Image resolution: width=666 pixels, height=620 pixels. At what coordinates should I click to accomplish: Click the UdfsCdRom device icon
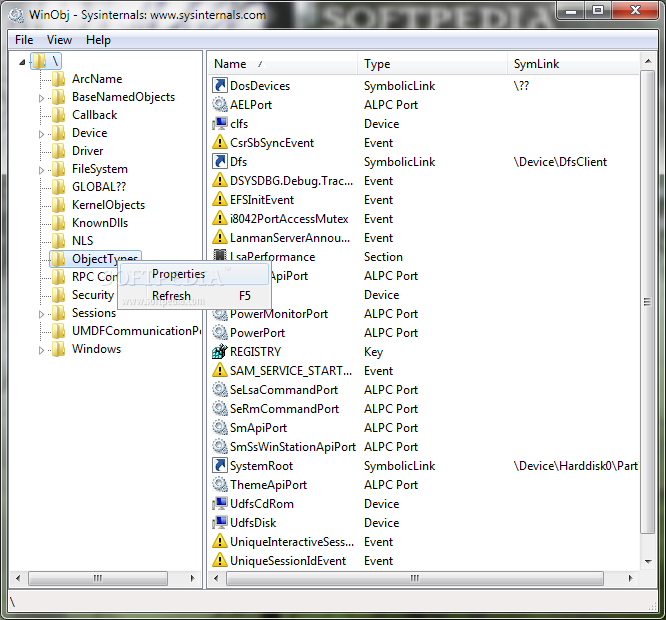[x=220, y=504]
